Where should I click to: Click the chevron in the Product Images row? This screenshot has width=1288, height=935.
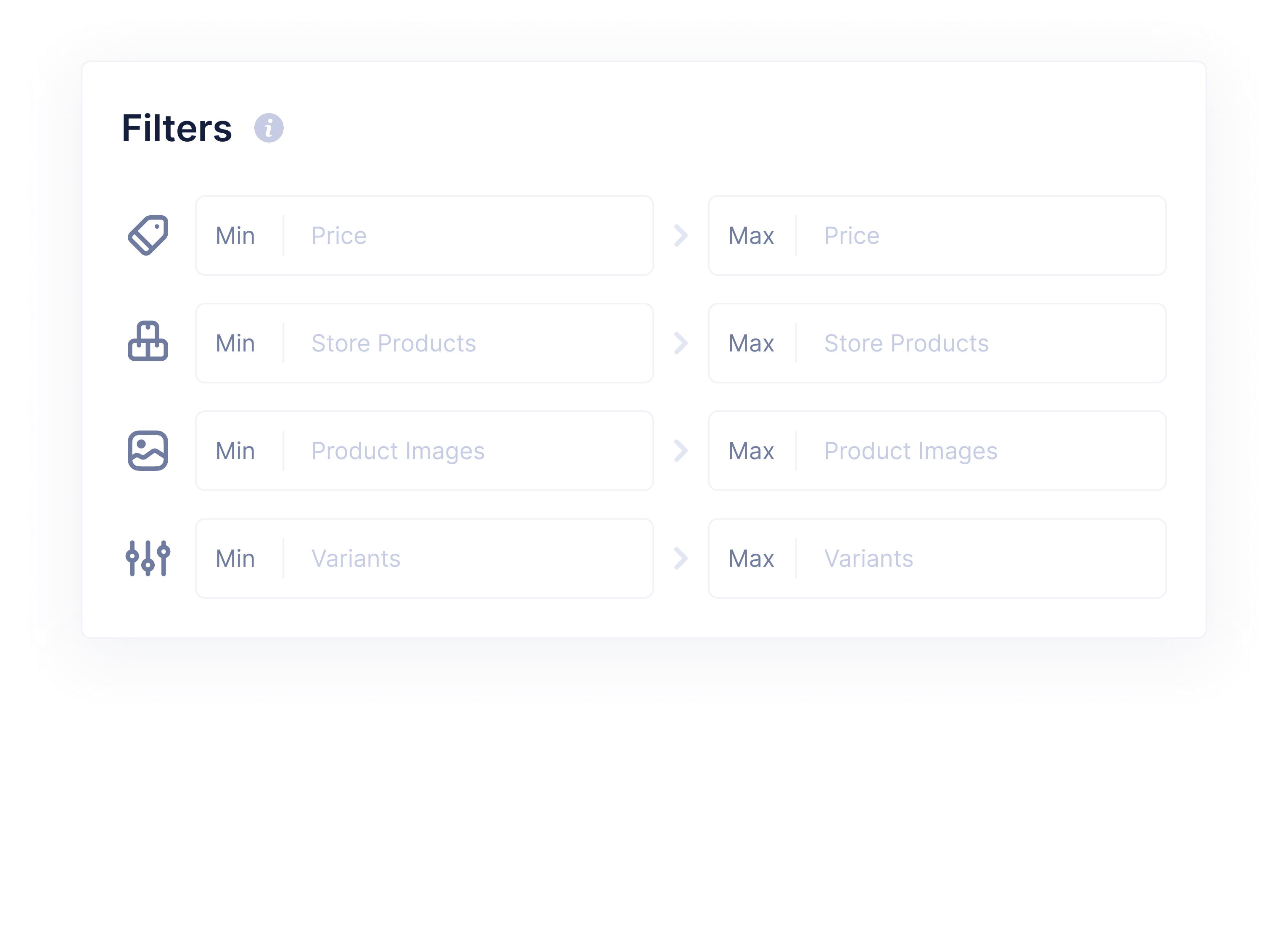(x=681, y=450)
